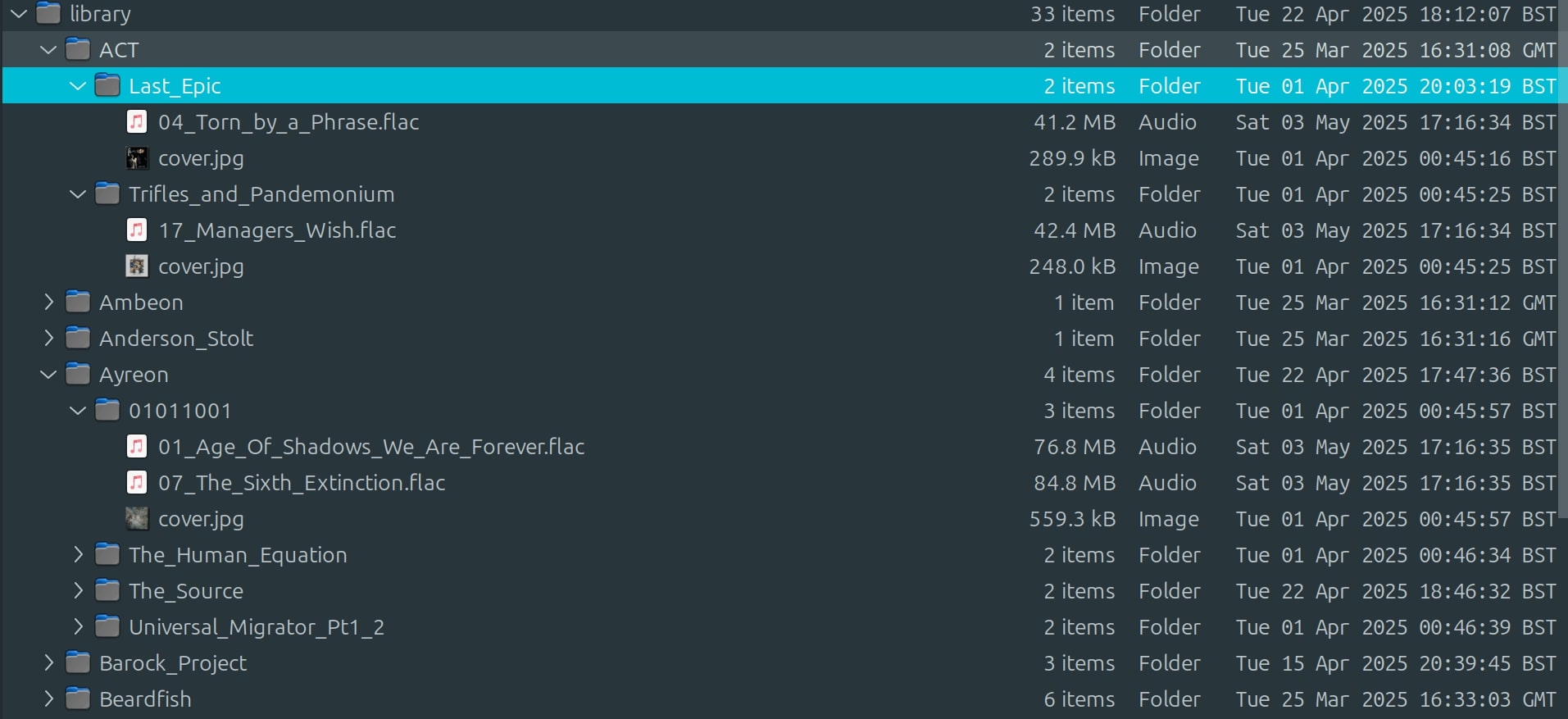
Task: Click the audio icon of 01_Age_Of_Shadows_We_Are_Forever.flac
Action: 137,447
